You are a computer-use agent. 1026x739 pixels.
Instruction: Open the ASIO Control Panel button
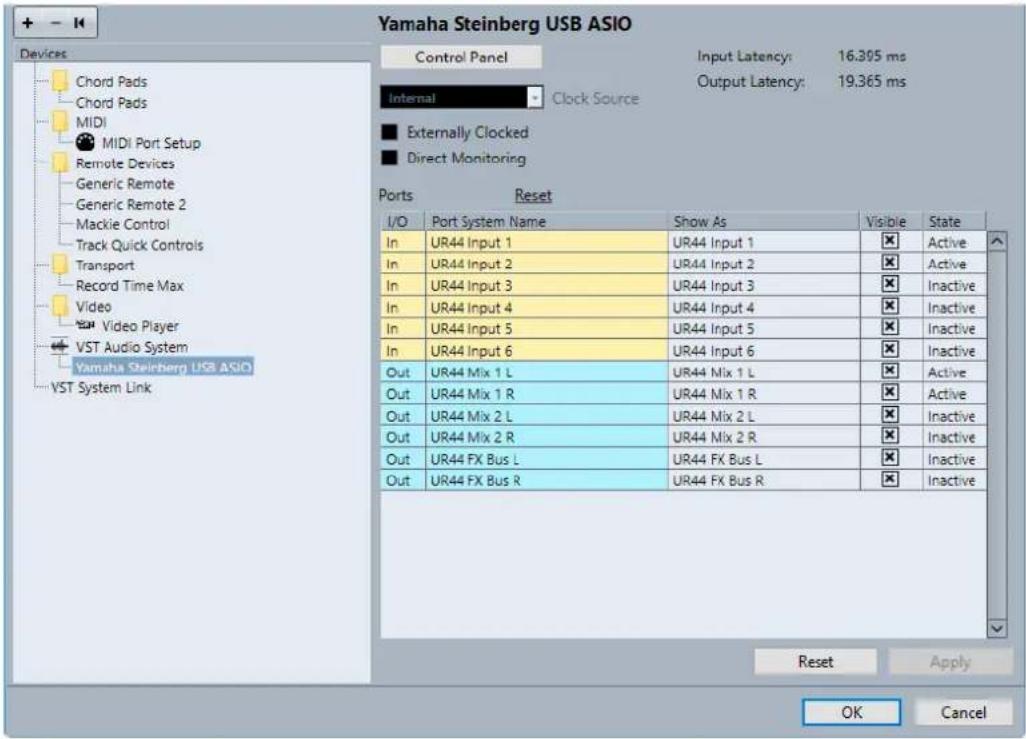[x=461, y=57]
